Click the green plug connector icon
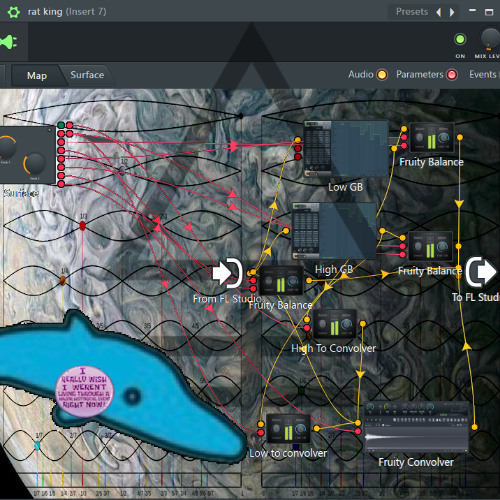 tap(9, 42)
